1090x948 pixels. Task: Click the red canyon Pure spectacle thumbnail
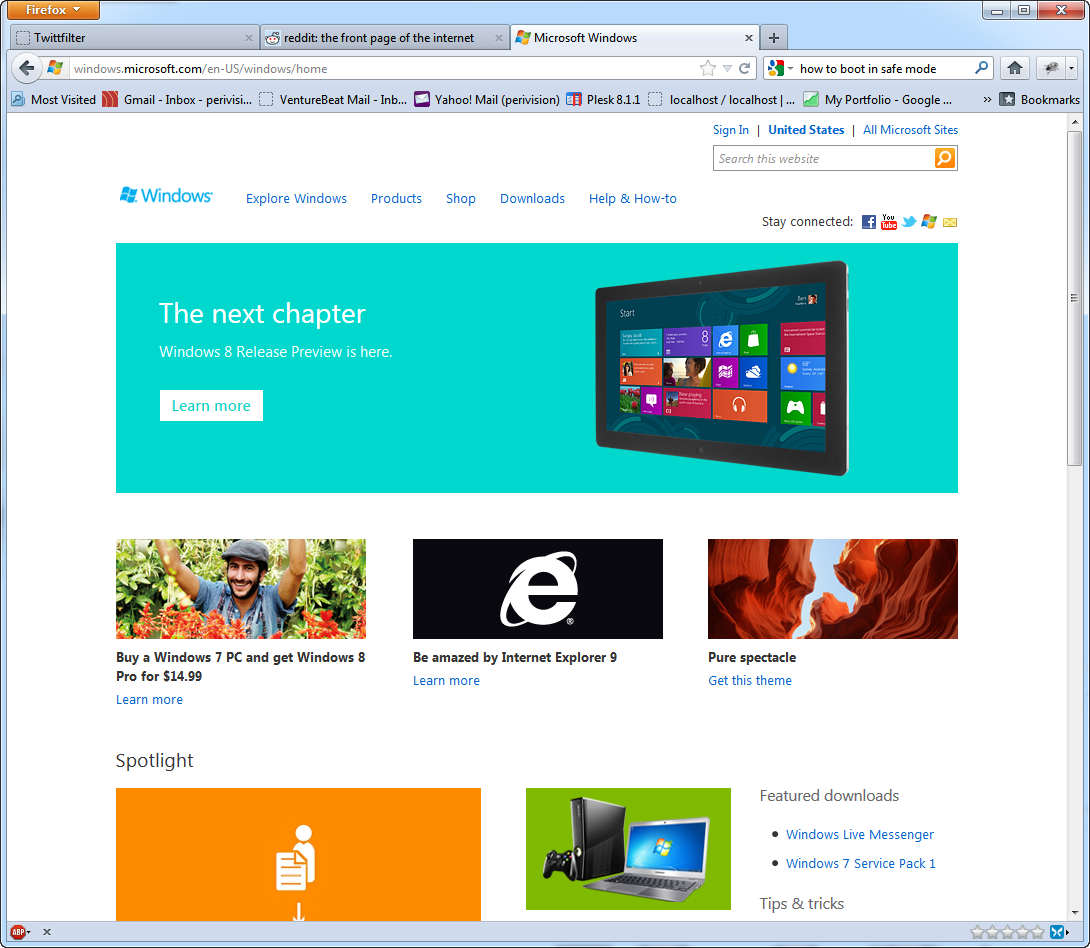click(832, 589)
